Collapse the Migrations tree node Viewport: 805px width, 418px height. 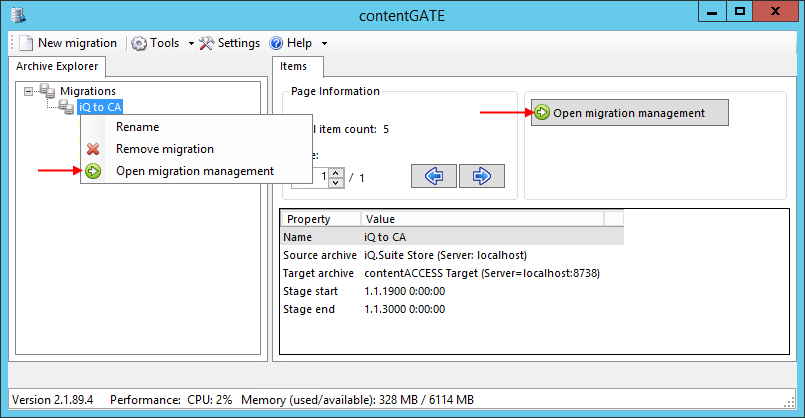(28, 91)
